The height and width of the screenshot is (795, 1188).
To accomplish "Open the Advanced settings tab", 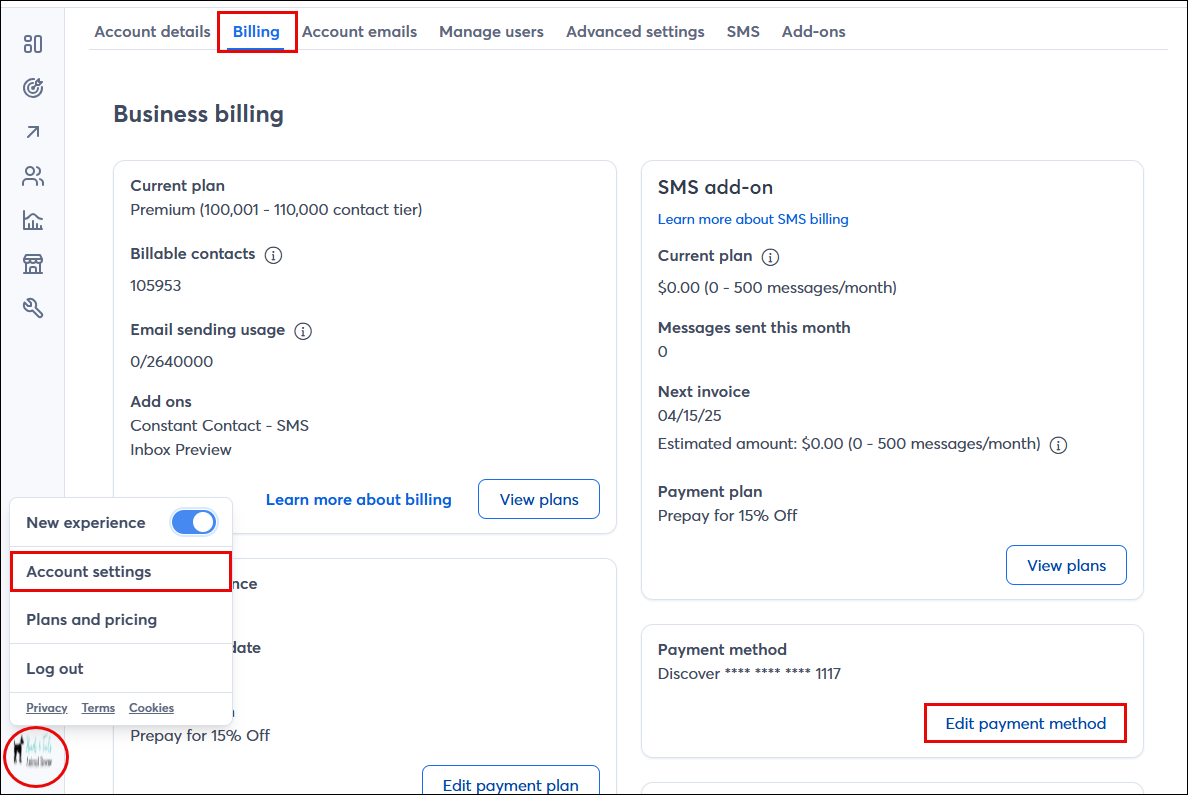I will click(635, 32).
